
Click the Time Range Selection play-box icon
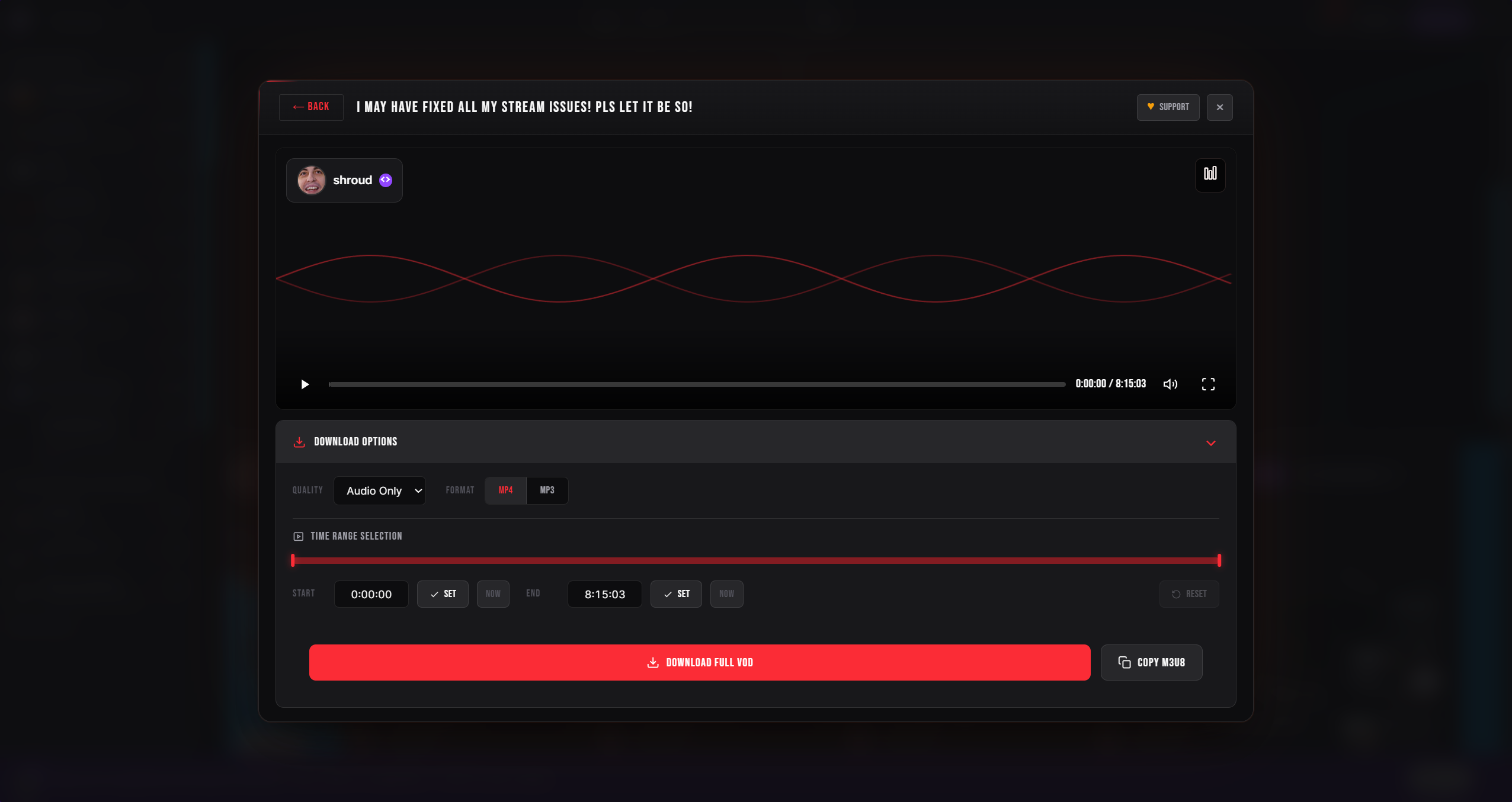[x=298, y=536]
